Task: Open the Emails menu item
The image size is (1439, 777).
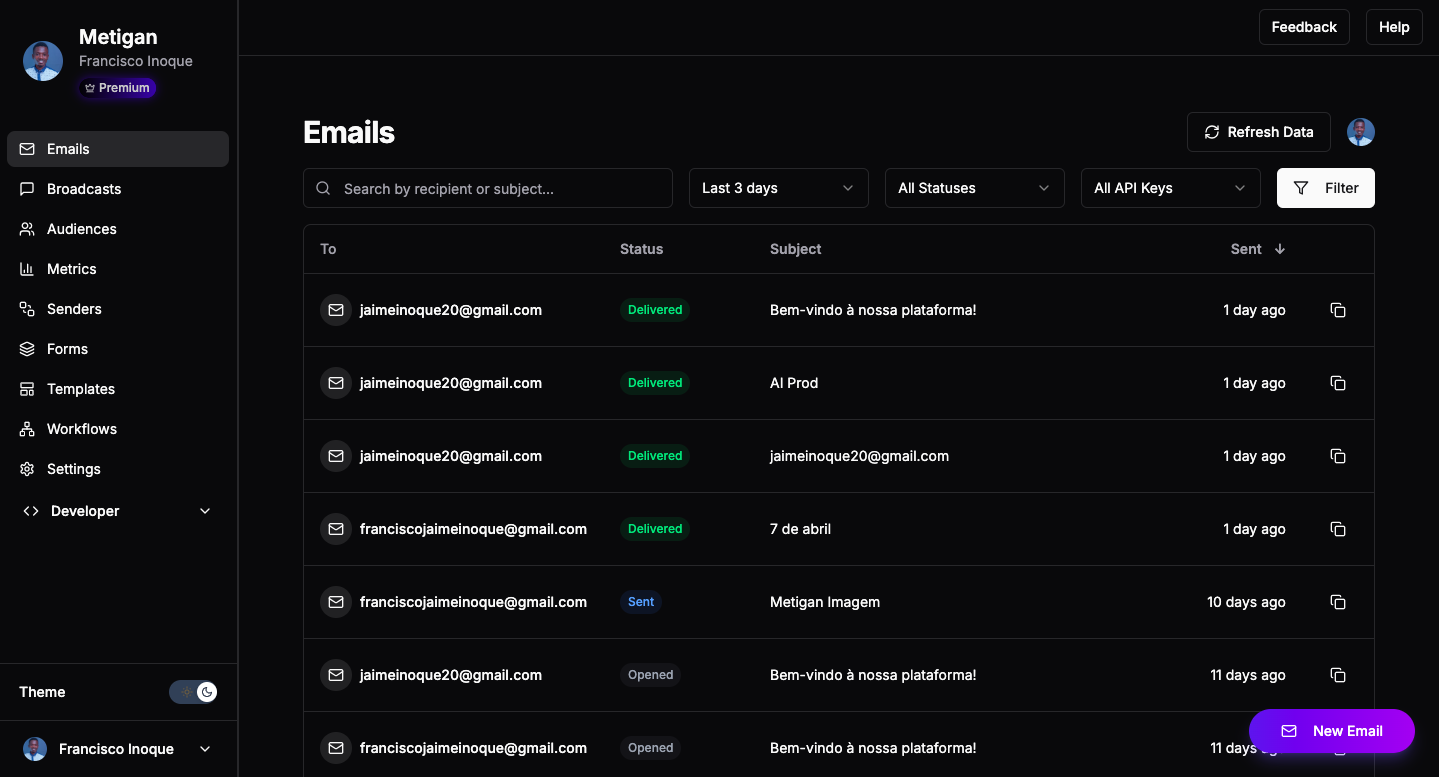Action: [x=118, y=149]
